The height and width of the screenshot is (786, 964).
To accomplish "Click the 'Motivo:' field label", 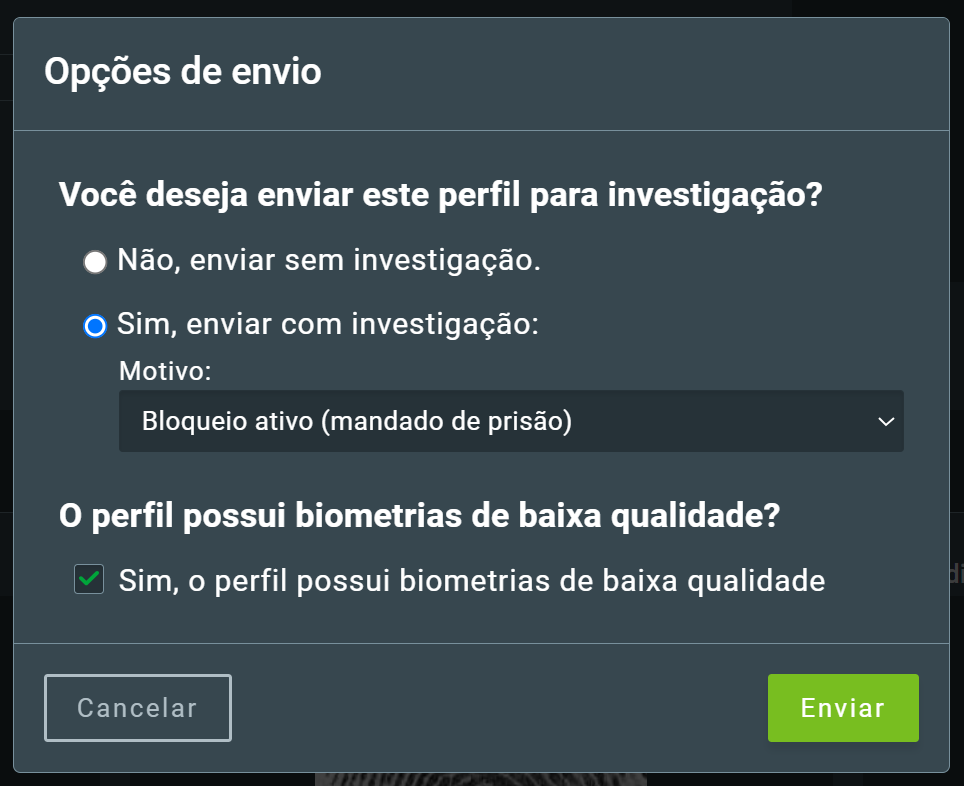I will pyautogui.click(x=165, y=371).
